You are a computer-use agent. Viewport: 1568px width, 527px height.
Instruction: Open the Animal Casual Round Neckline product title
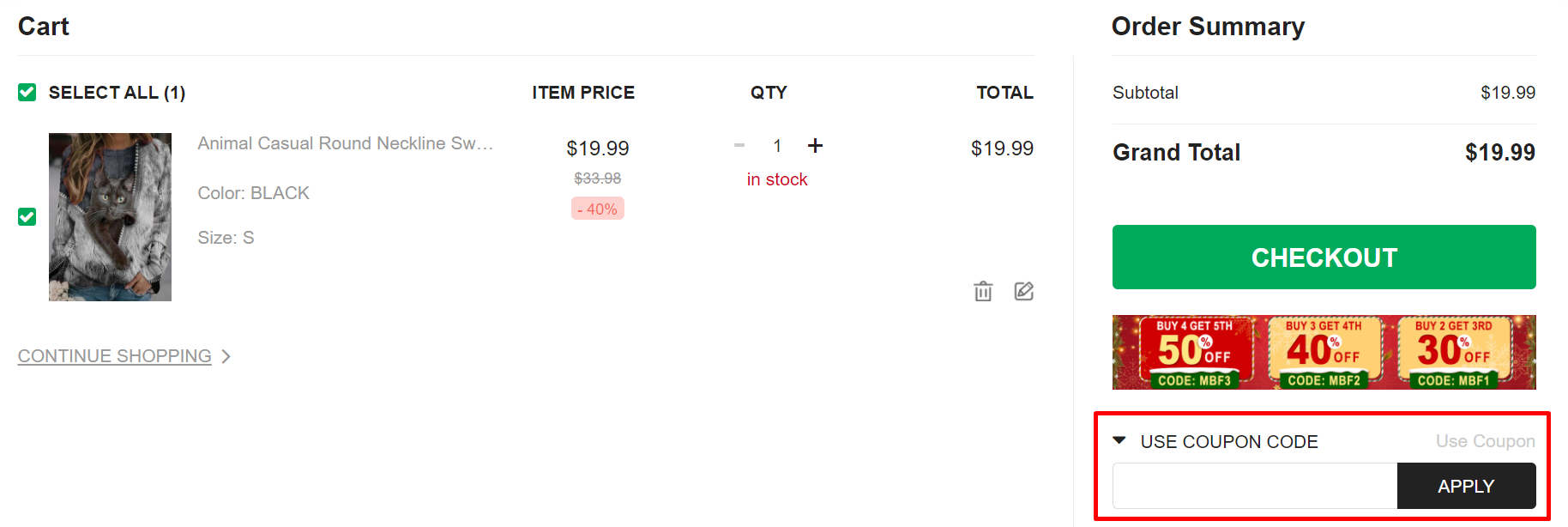click(346, 143)
